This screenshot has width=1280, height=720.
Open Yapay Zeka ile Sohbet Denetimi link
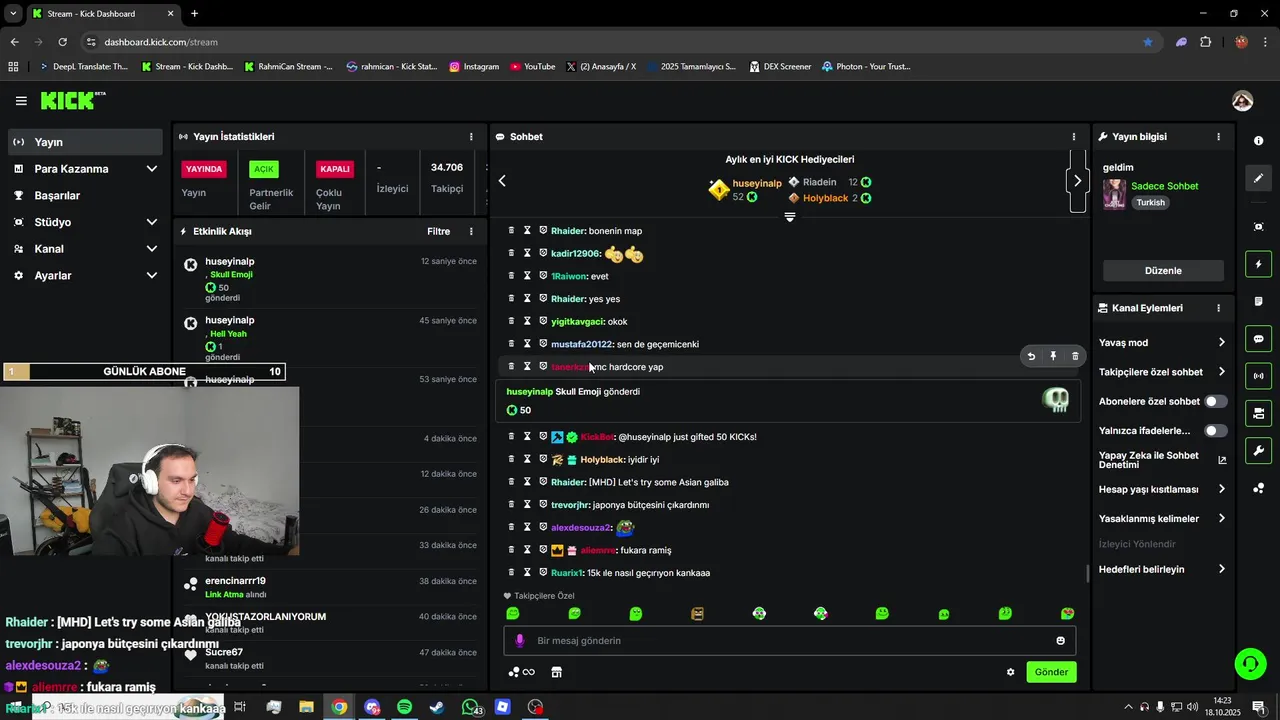(x=1162, y=460)
